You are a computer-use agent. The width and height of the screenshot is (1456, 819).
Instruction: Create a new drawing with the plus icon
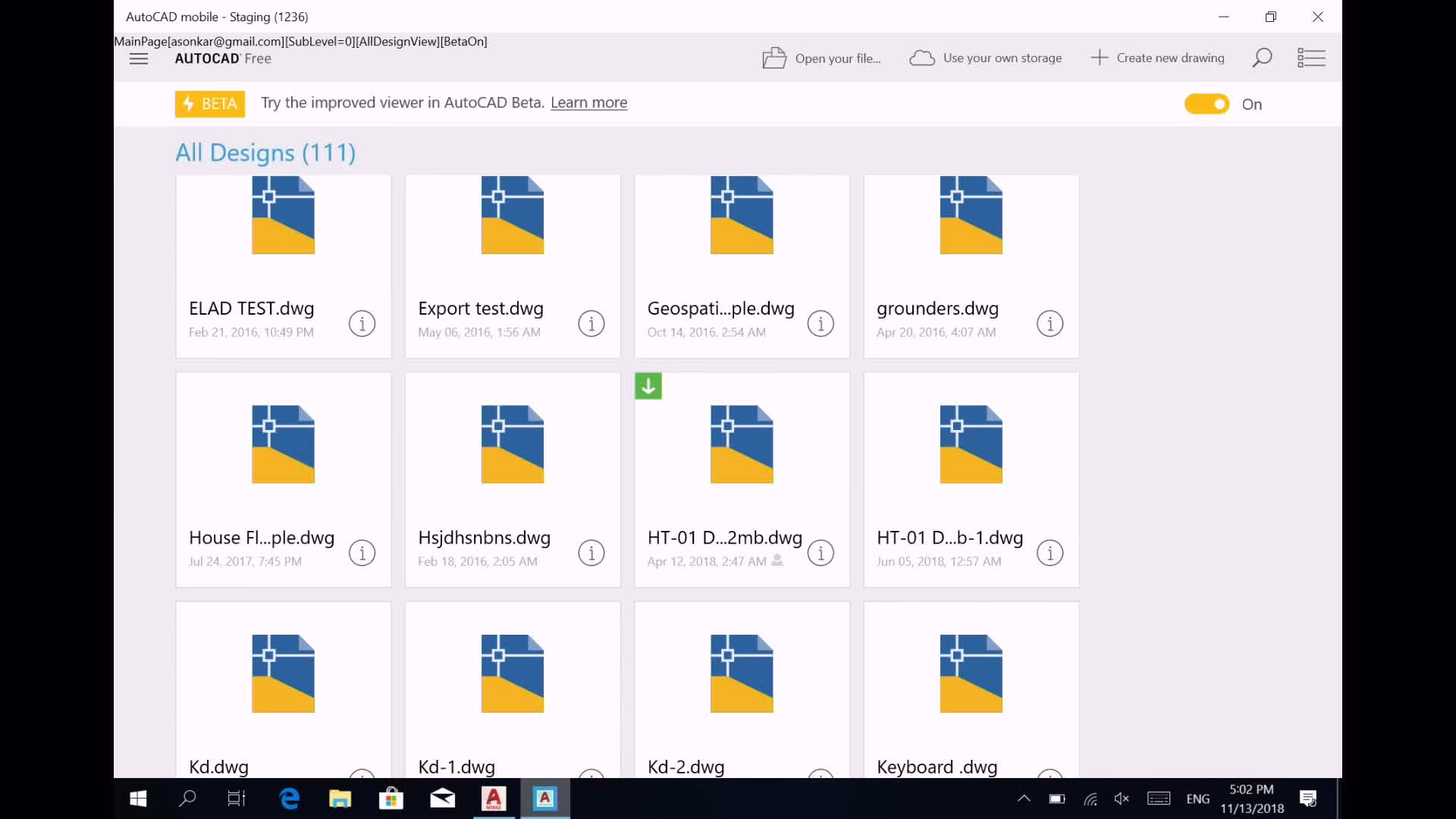tap(1100, 57)
